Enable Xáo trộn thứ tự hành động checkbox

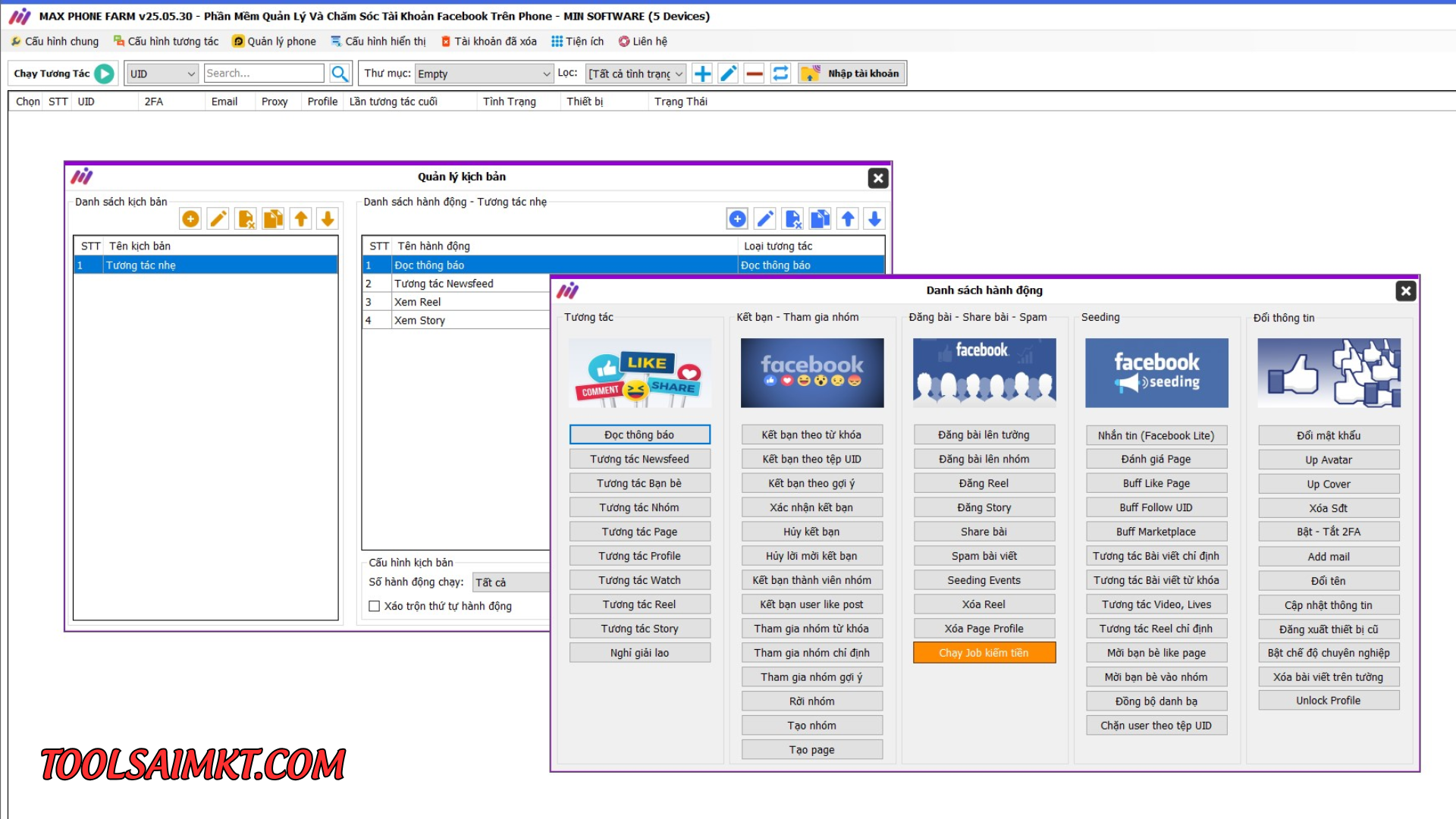click(x=374, y=606)
